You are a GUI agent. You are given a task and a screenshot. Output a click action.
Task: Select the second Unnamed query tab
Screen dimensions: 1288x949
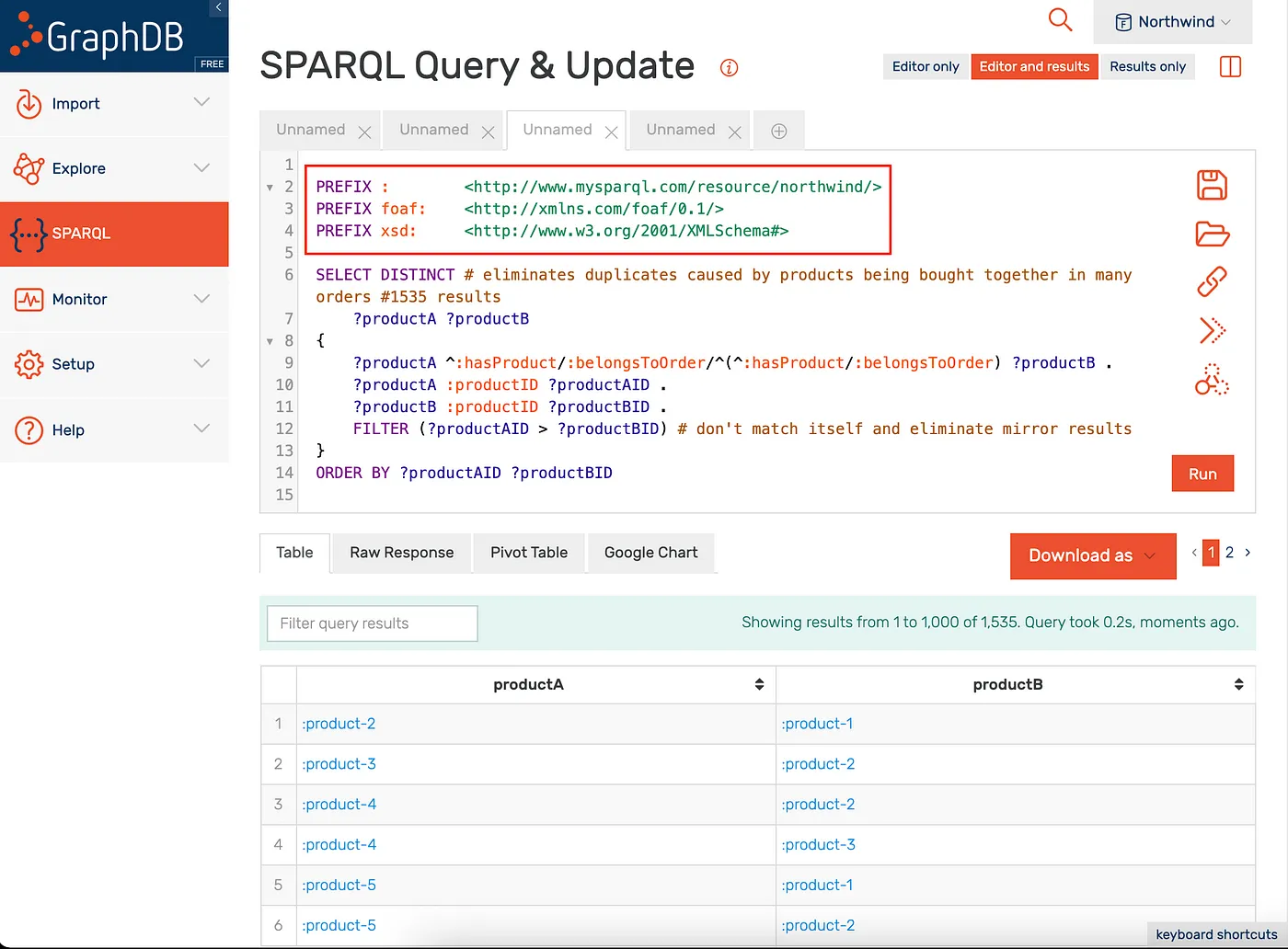click(x=434, y=130)
